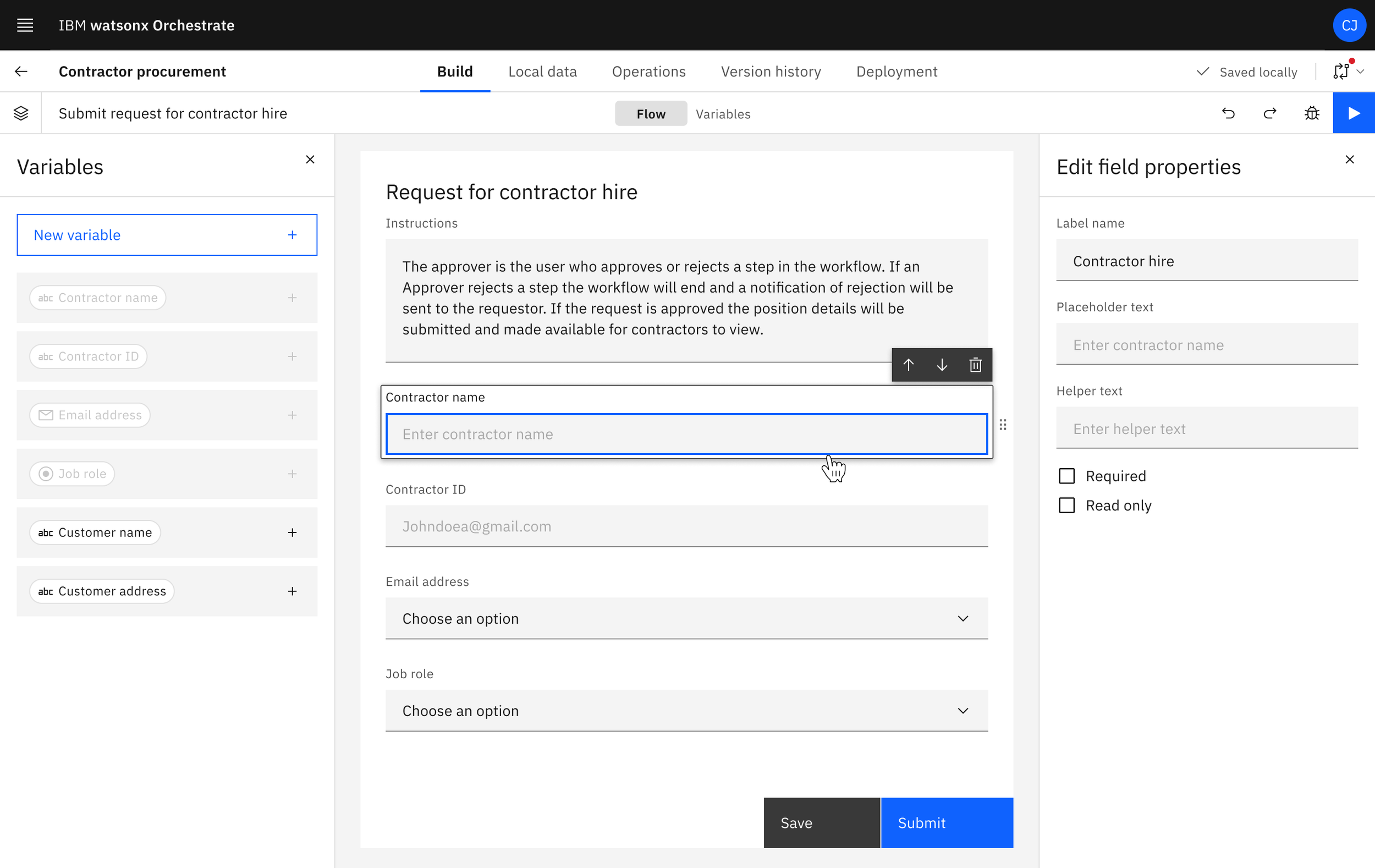
Task: Move Contractor name field down
Action: click(x=942, y=365)
